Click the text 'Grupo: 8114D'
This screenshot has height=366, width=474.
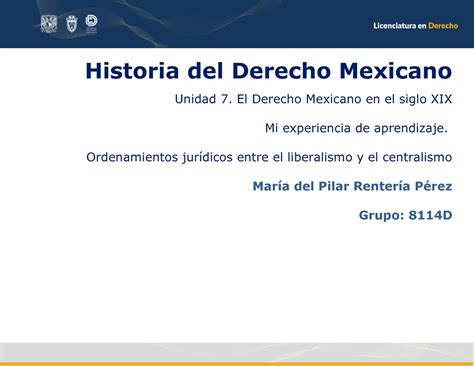pyautogui.click(x=405, y=215)
